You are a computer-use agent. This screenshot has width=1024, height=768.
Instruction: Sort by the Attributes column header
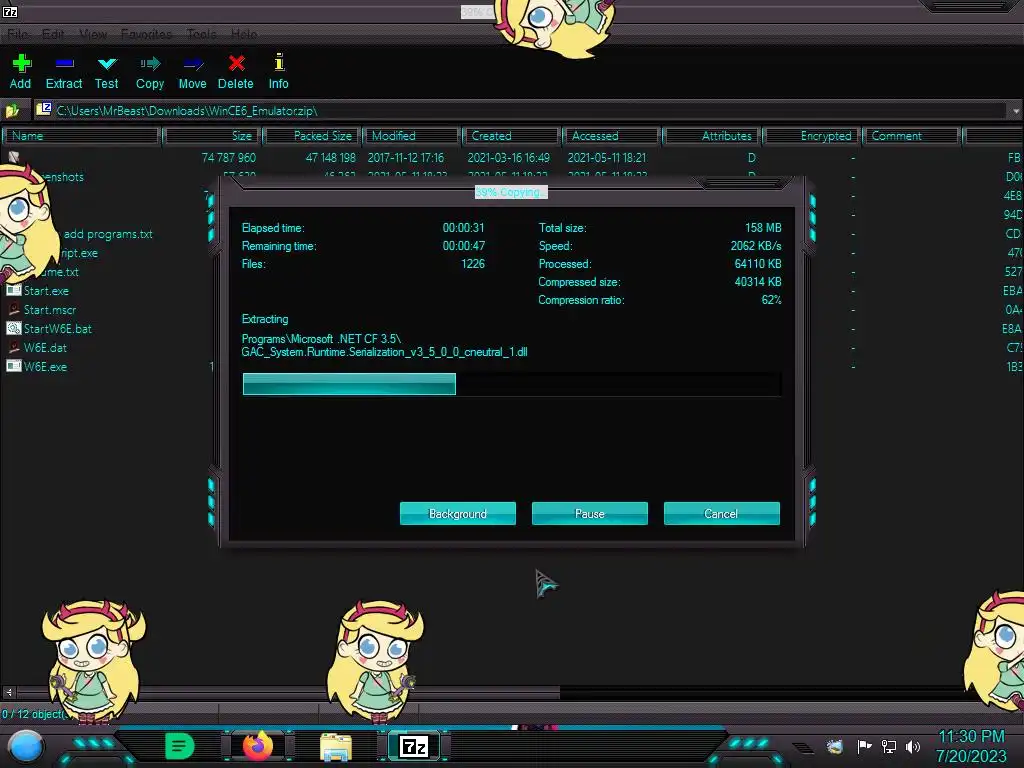point(712,136)
